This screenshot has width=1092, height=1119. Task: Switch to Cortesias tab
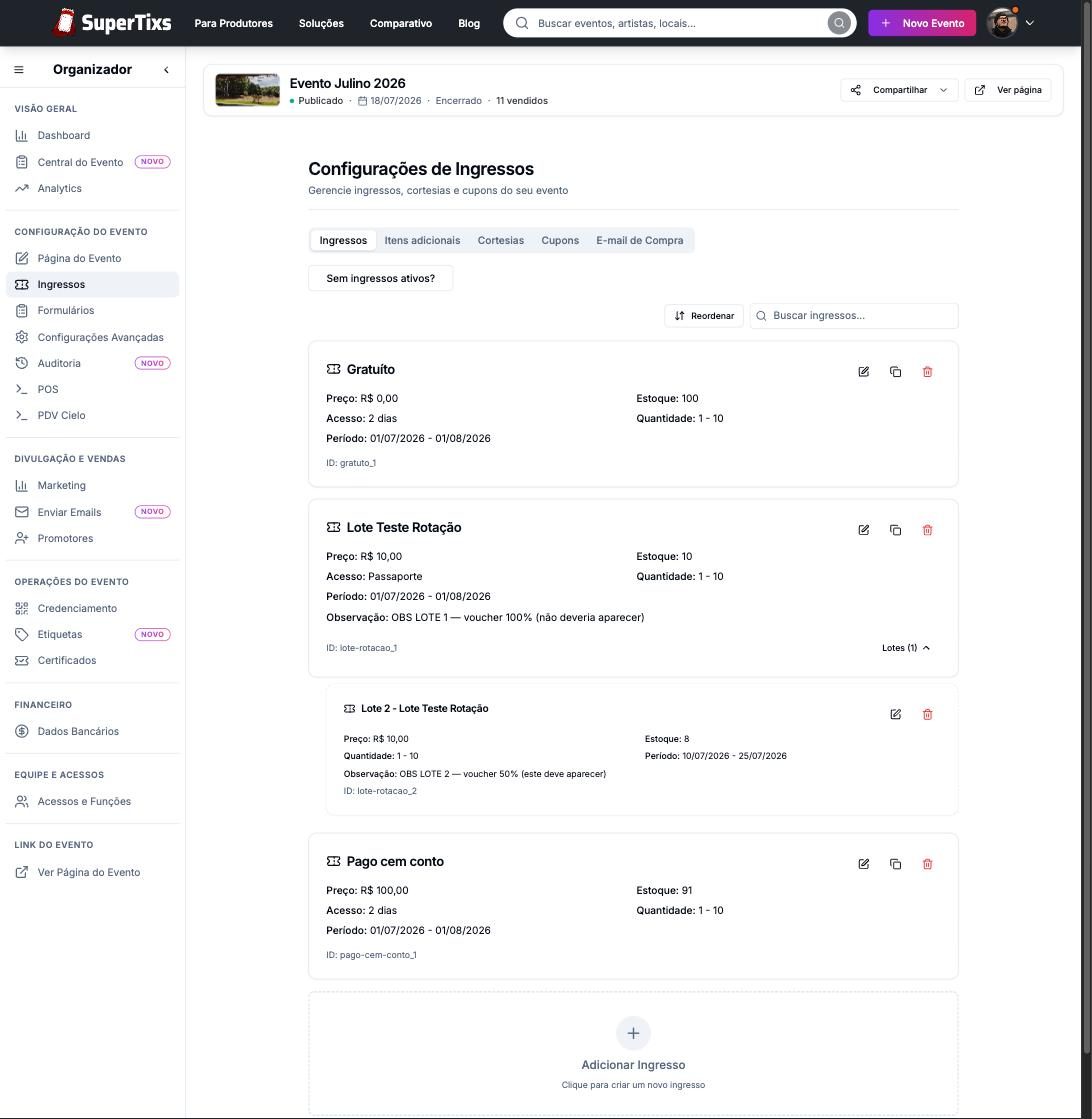point(501,240)
